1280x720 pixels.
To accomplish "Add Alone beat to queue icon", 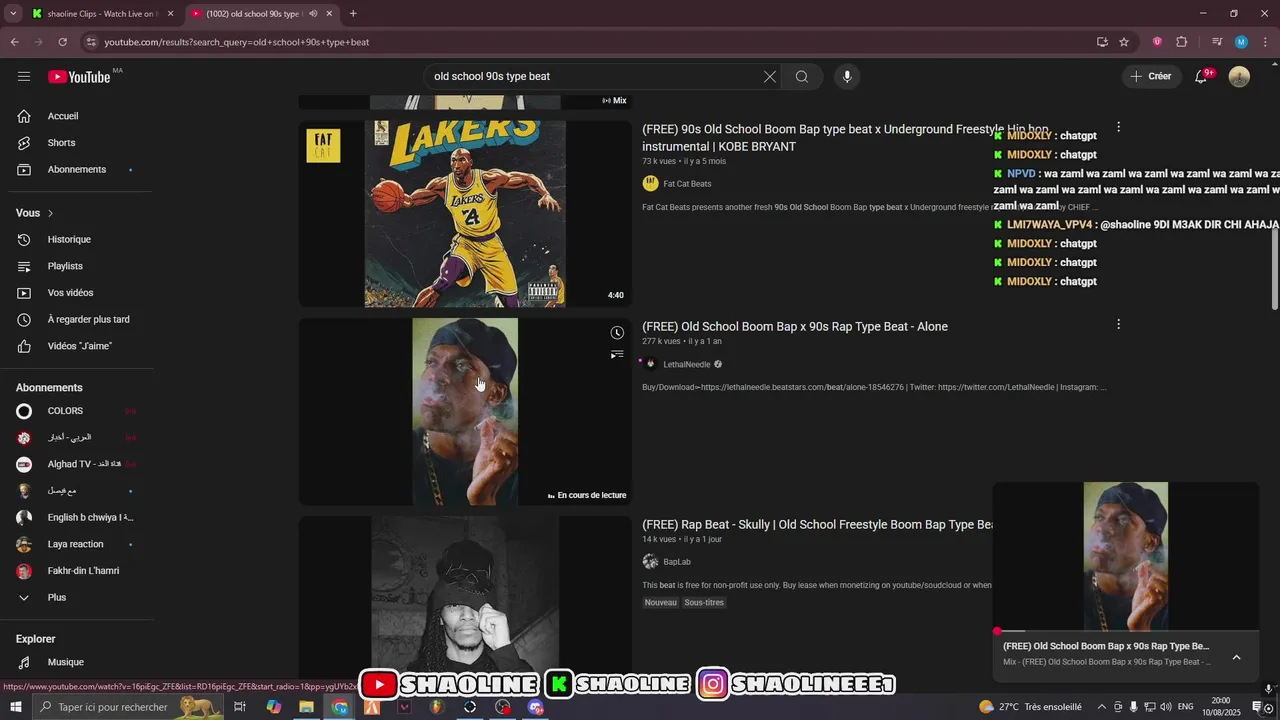I will click(617, 355).
